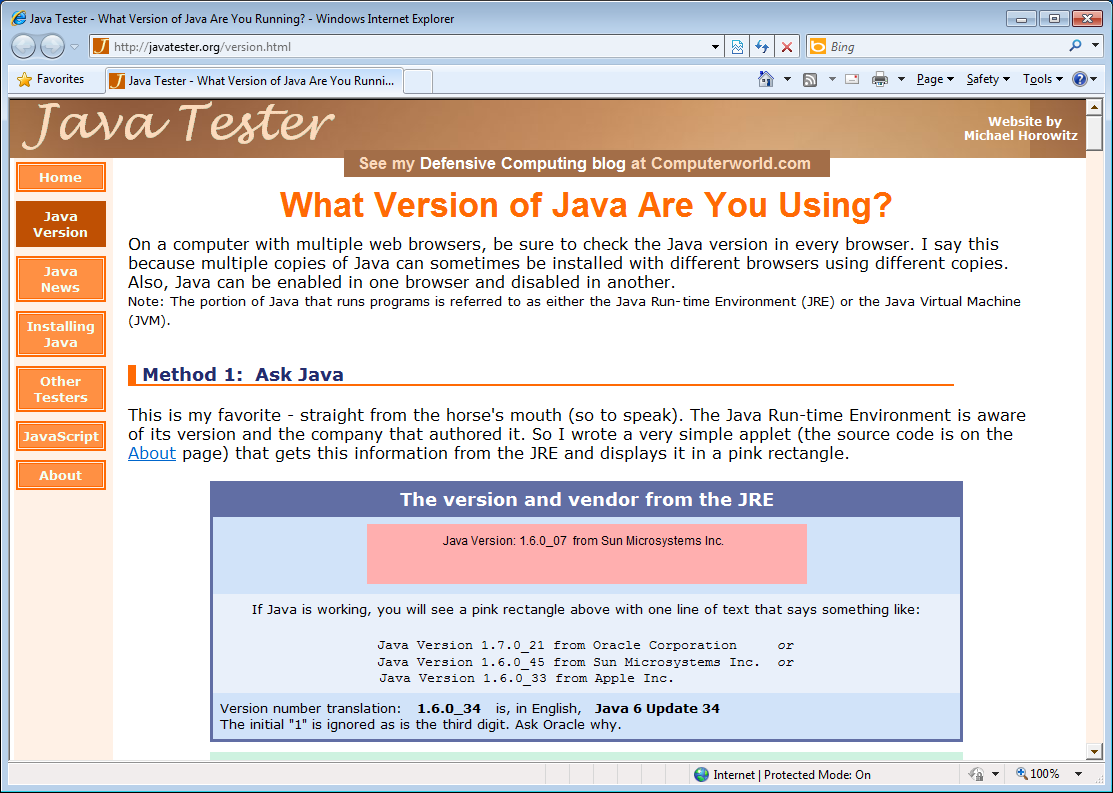This screenshot has width=1113, height=793.
Task: Click the Read Mail icon
Action: [852, 80]
